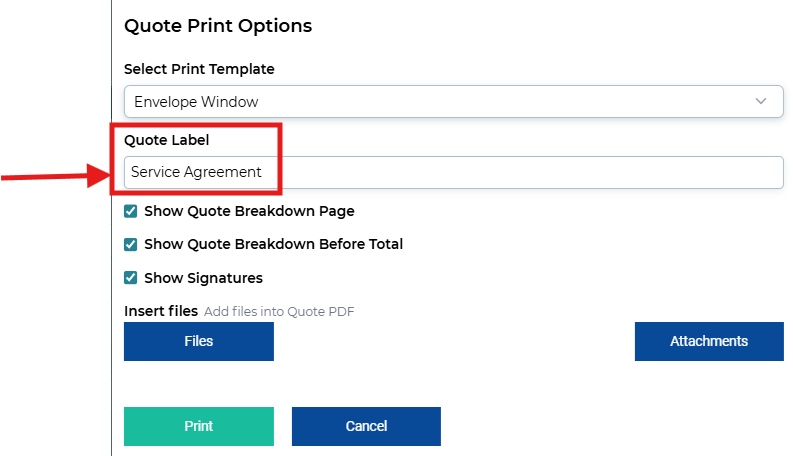793x456 pixels.
Task: Click Show Quote Breakdown Before Total label
Action: (x=274, y=244)
